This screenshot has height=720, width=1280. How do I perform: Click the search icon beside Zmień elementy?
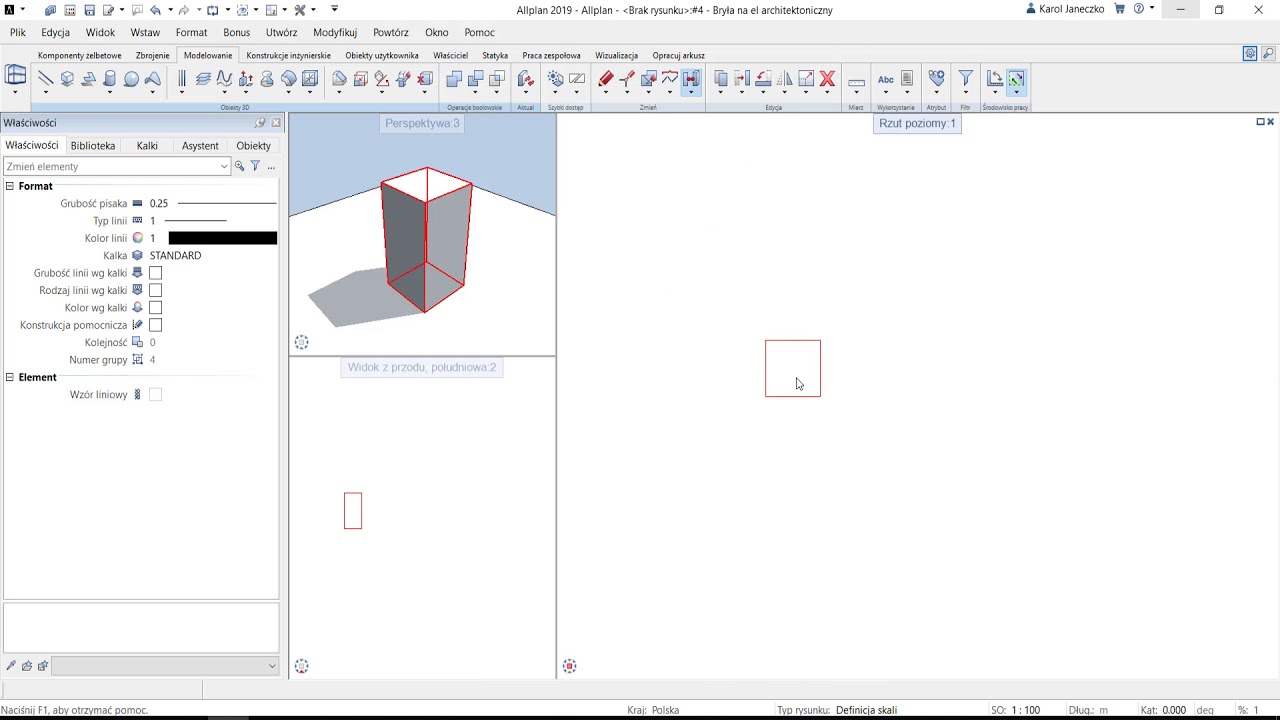pyautogui.click(x=239, y=166)
